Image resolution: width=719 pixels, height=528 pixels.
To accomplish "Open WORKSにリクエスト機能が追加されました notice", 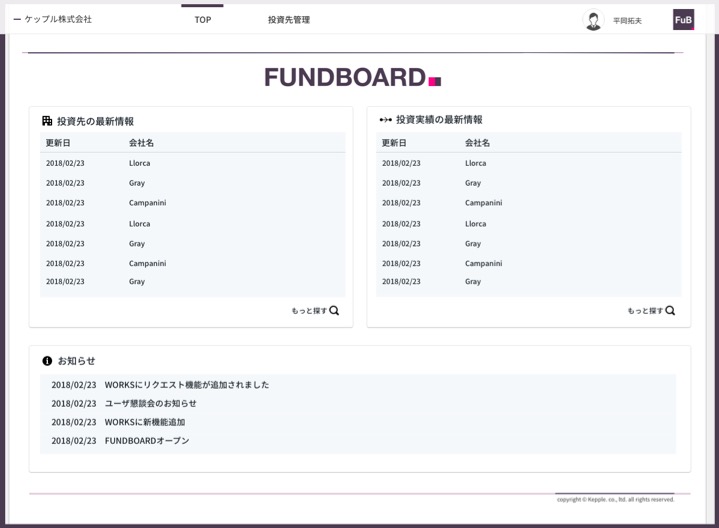I will click(186, 385).
